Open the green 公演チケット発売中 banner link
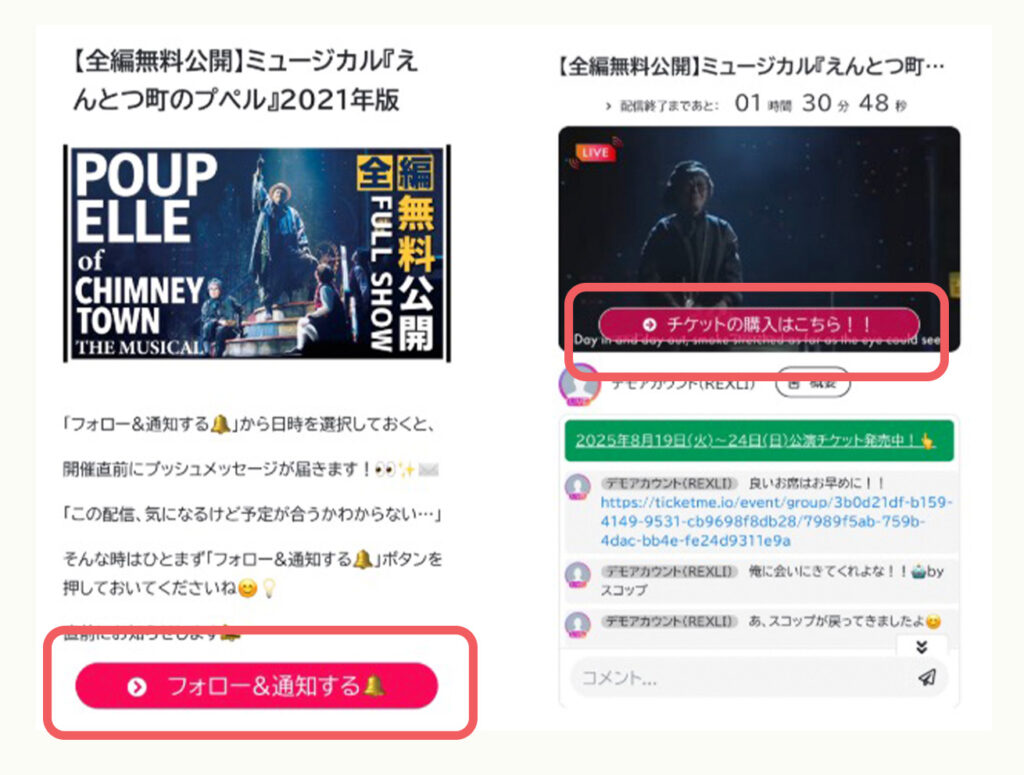Image resolution: width=1024 pixels, height=775 pixels. pyautogui.click(x=759, y=441)
